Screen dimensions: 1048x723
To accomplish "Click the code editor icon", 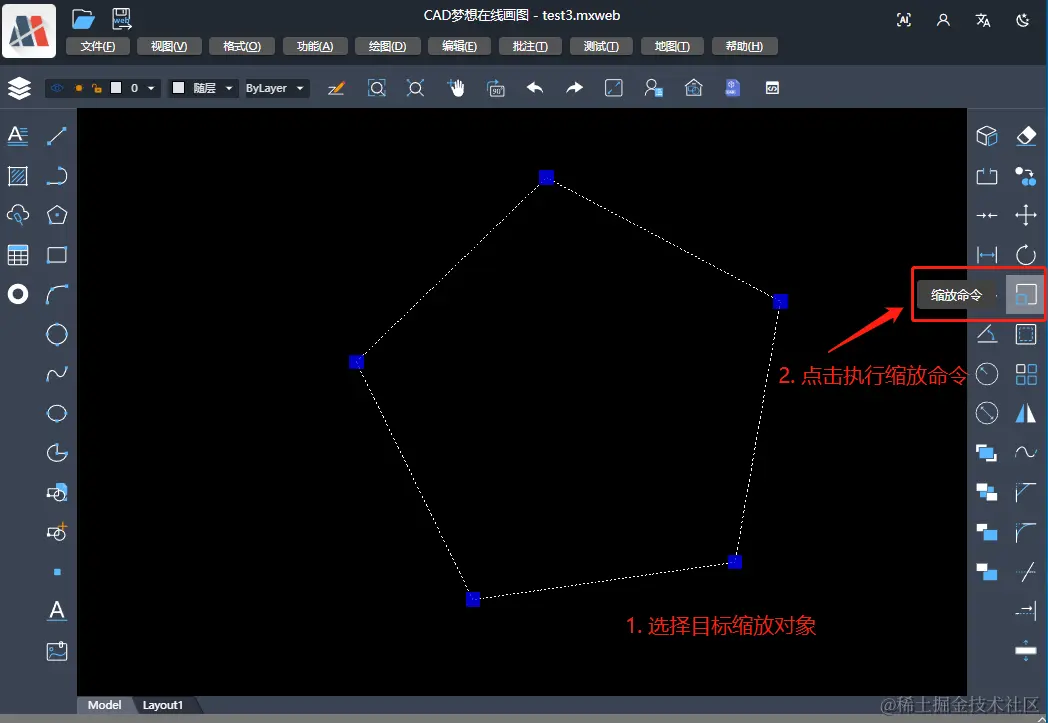I will click(772, 88).
